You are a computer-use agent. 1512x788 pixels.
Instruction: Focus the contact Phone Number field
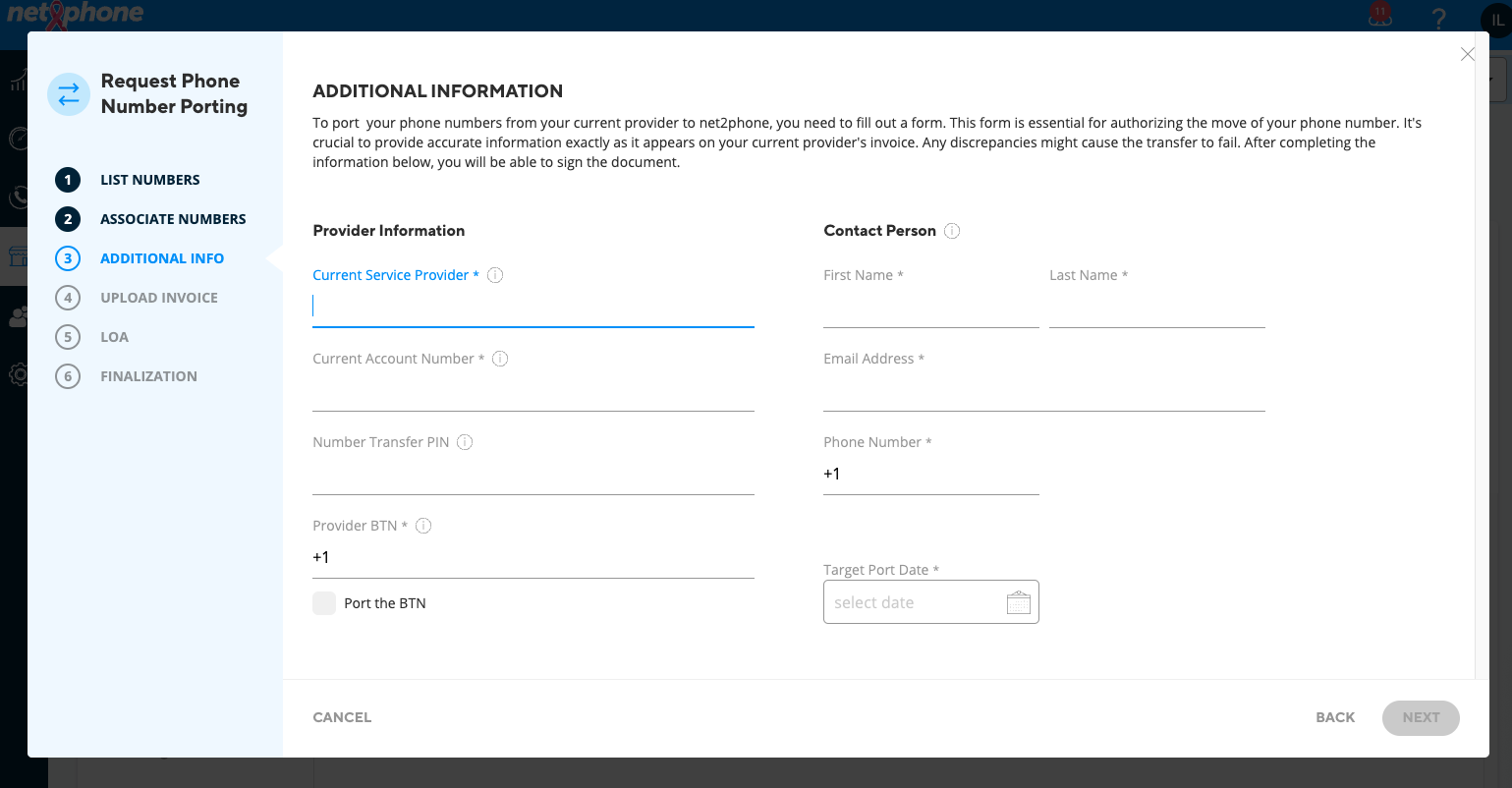click(931, 475)
